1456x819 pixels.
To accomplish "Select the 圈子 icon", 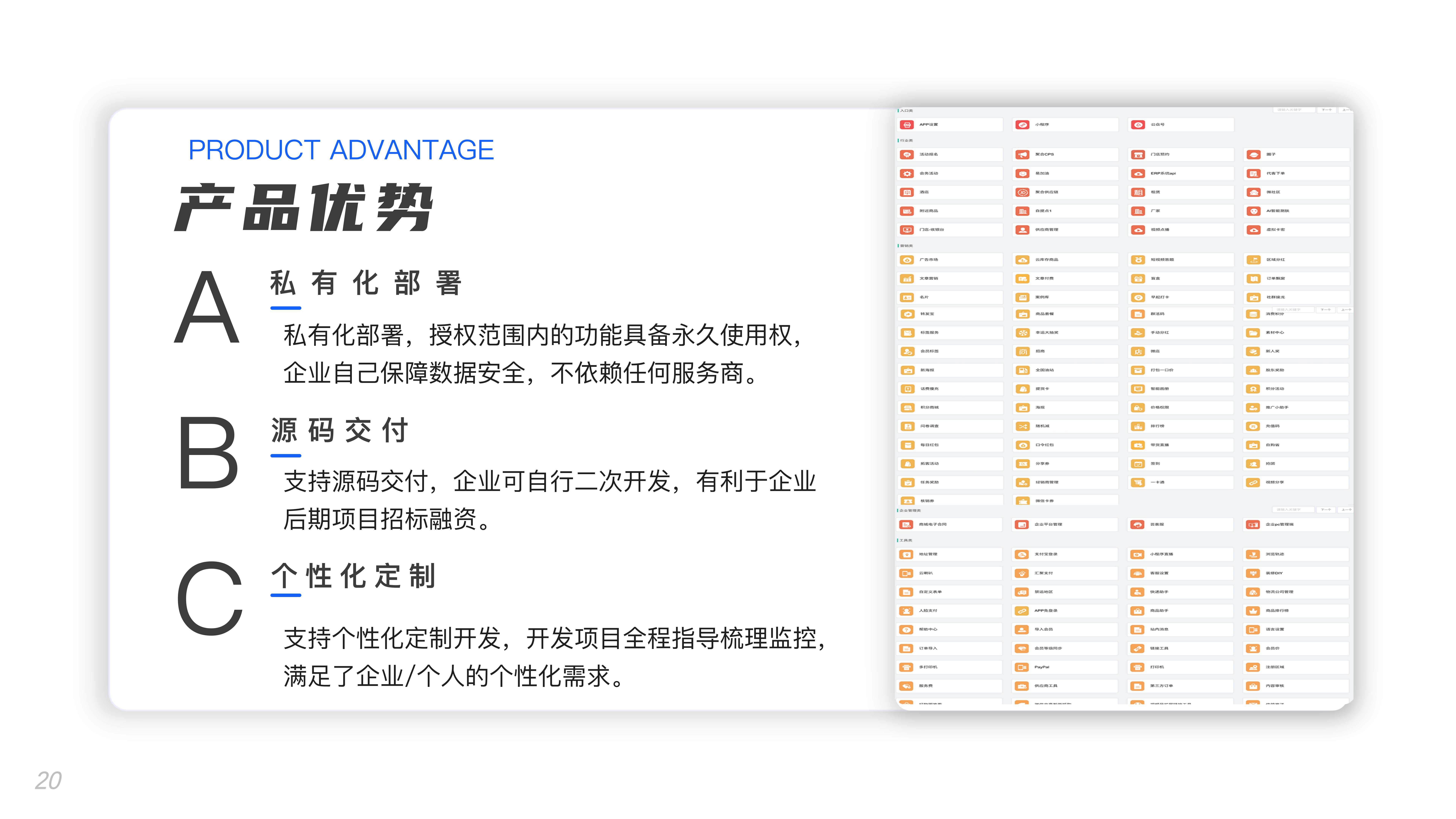I will [1254, 155].
